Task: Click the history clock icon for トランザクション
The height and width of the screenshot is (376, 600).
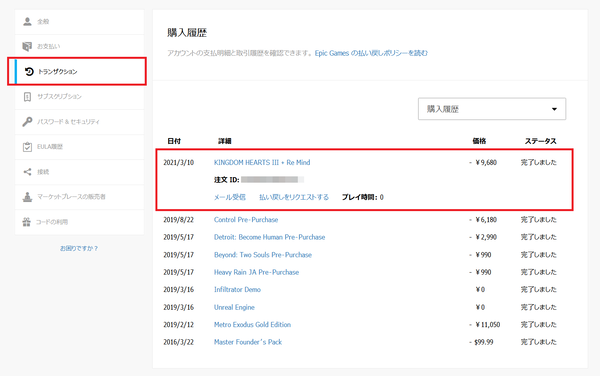Action: click(x=29, y=72)
